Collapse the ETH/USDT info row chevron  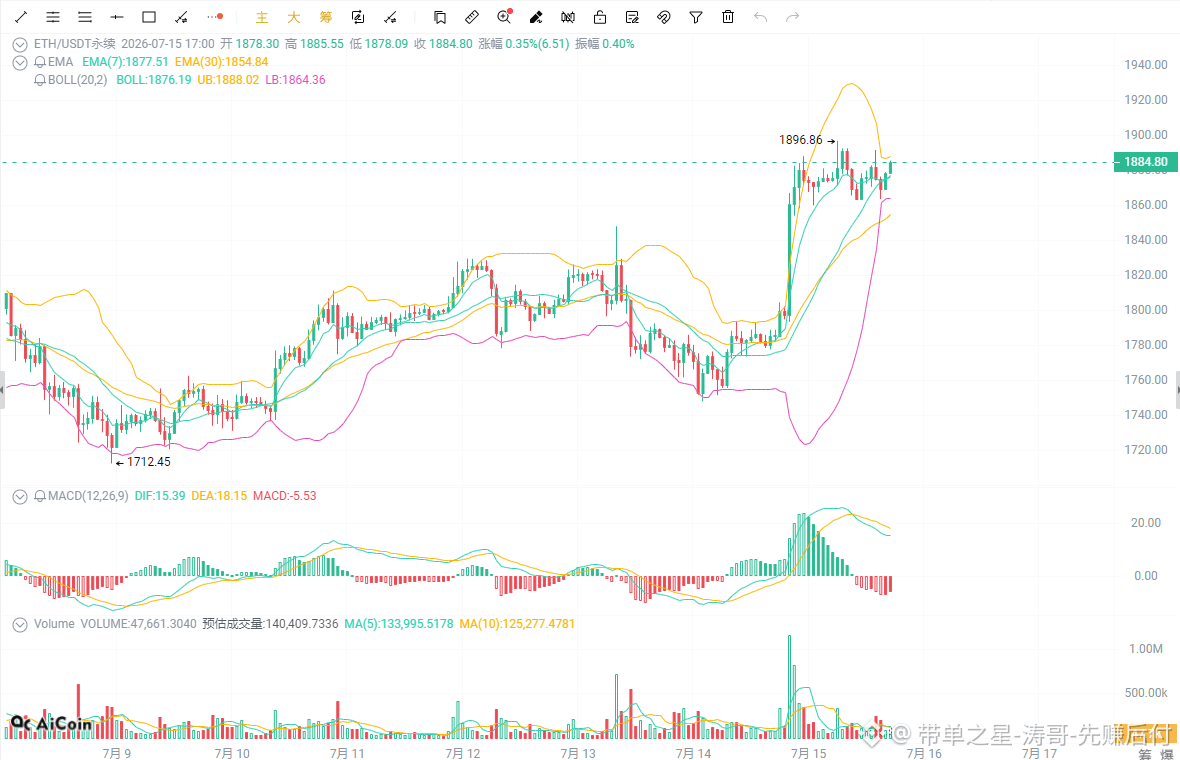click(x=20, y=45)
